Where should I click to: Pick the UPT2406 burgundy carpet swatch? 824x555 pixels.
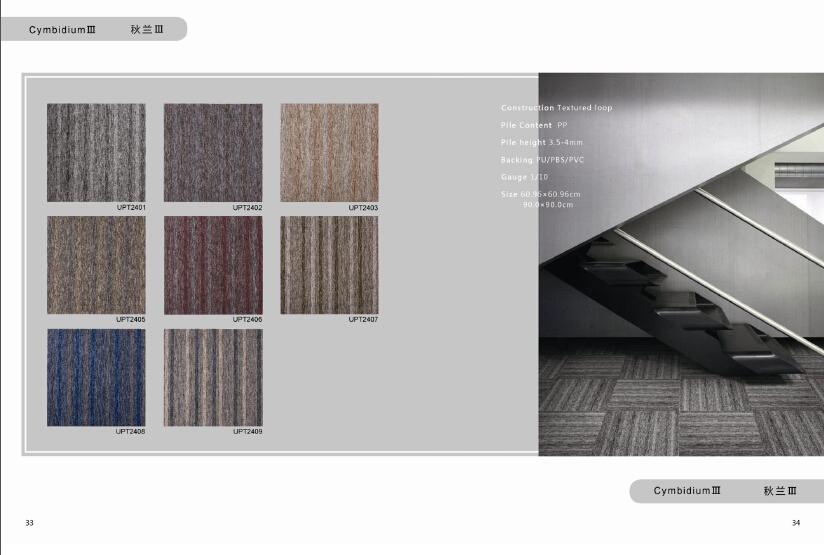coord(213,265)
